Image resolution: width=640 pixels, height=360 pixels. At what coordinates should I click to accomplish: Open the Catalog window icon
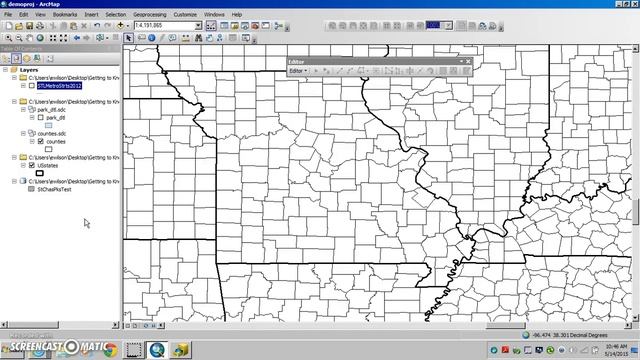pos(234,26)
